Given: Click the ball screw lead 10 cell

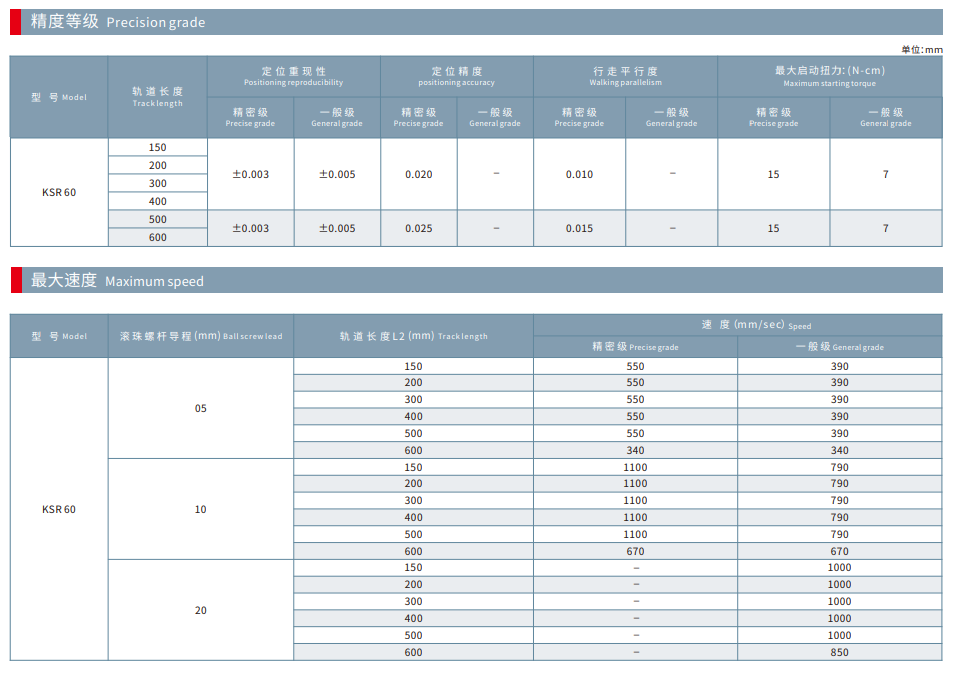Looking at the screenshot, I should click(200, 509).
